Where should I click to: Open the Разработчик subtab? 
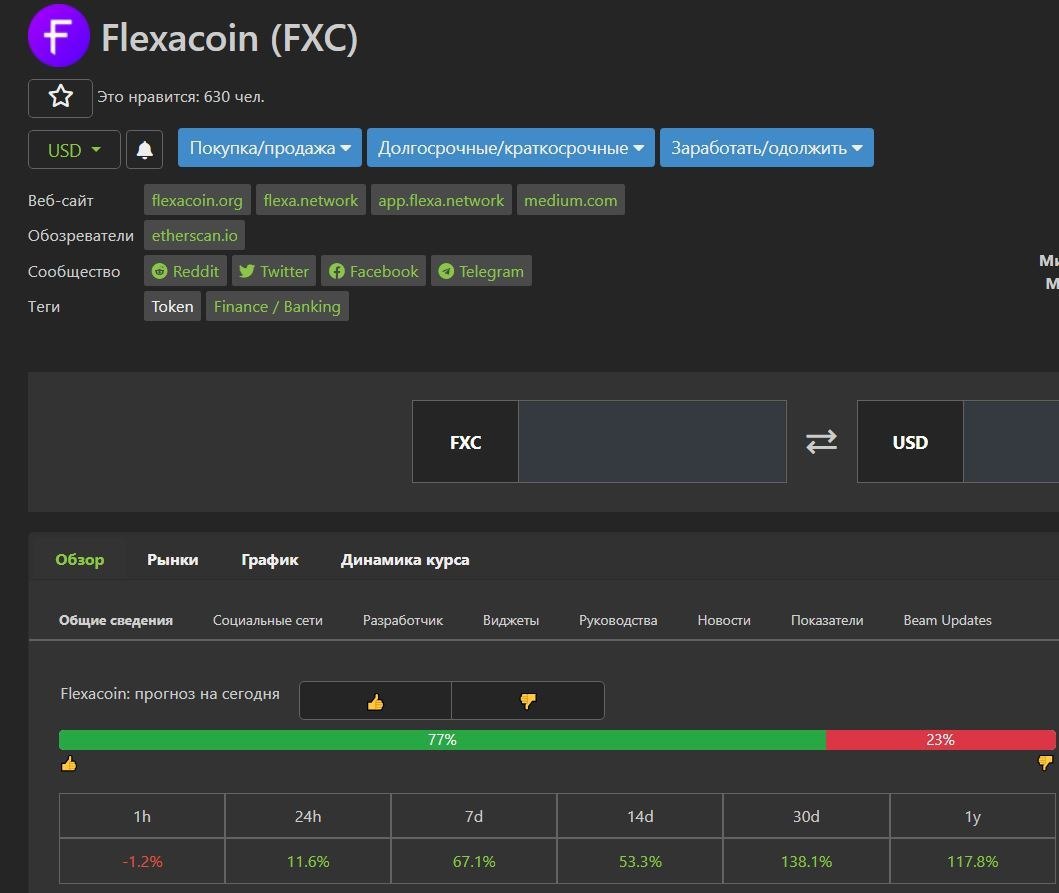[x=403, y=620]
